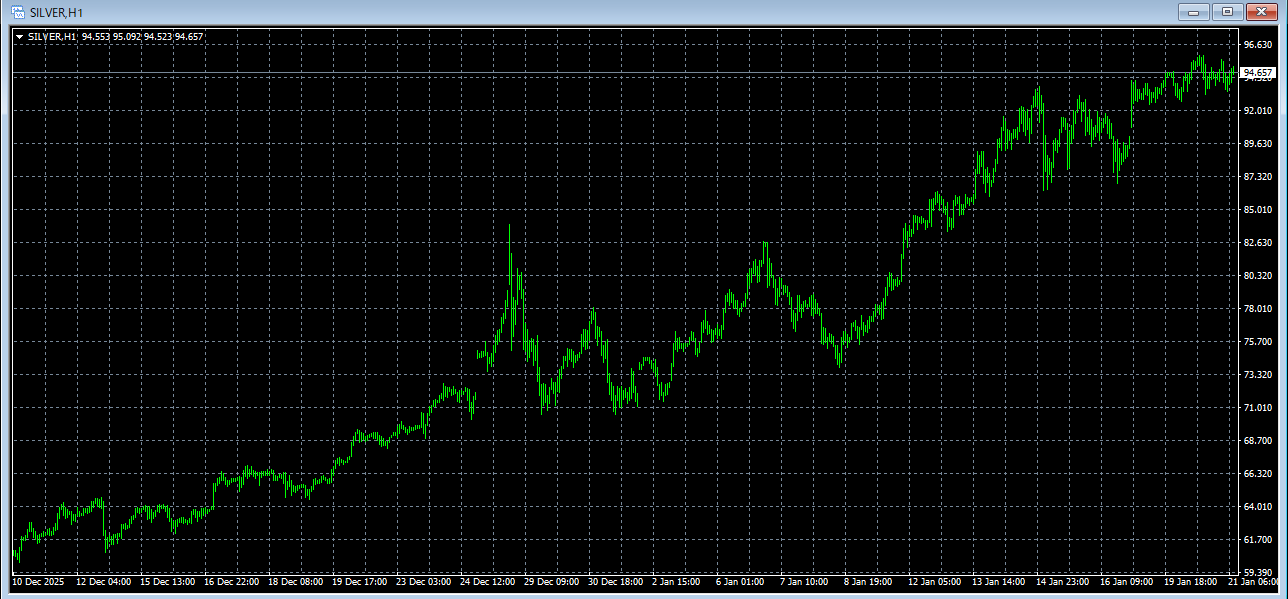Click the 82.630 price scale label

[1257, 243]
